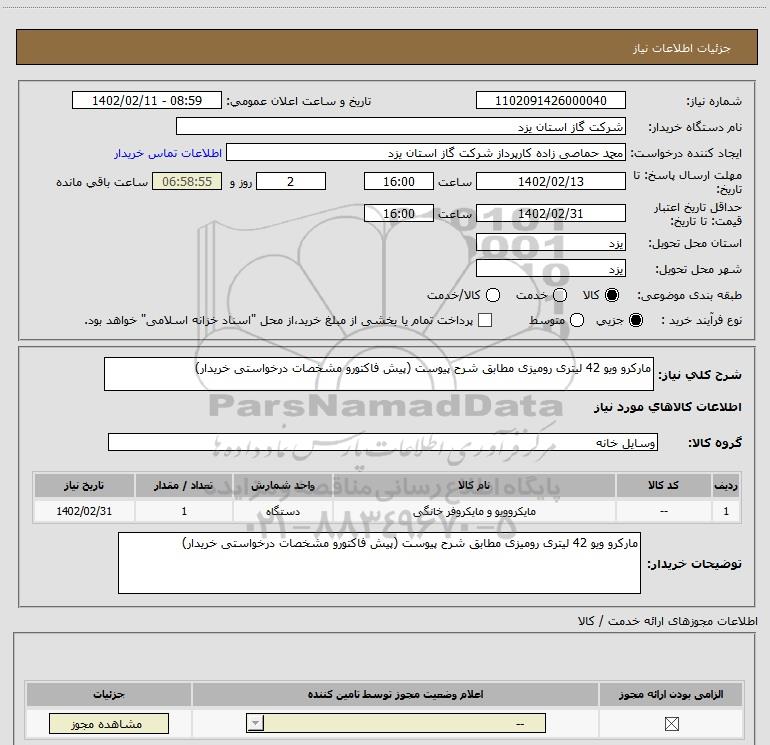Click the ردیف column header
Image resolution: width=770 pixels, height=745 pixels.
pyautogui.click(x=726, y=485)
